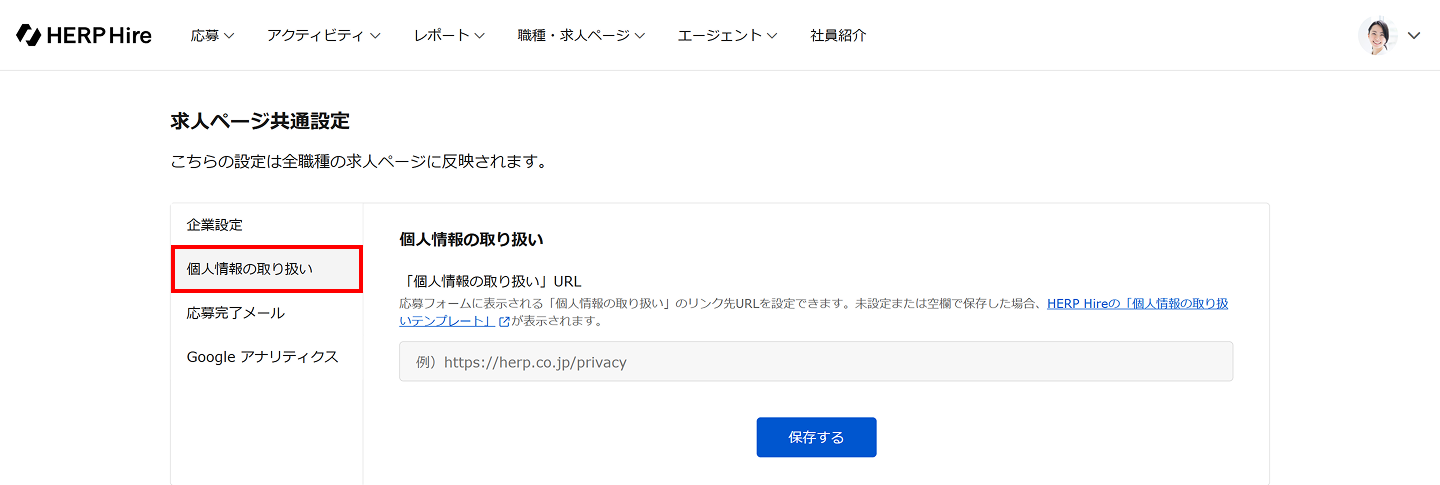Image resolution: width=1440 pixels, height=485 pixels.
Task: Click the 求人ページ共通設定 page heading
Action: 260,121
